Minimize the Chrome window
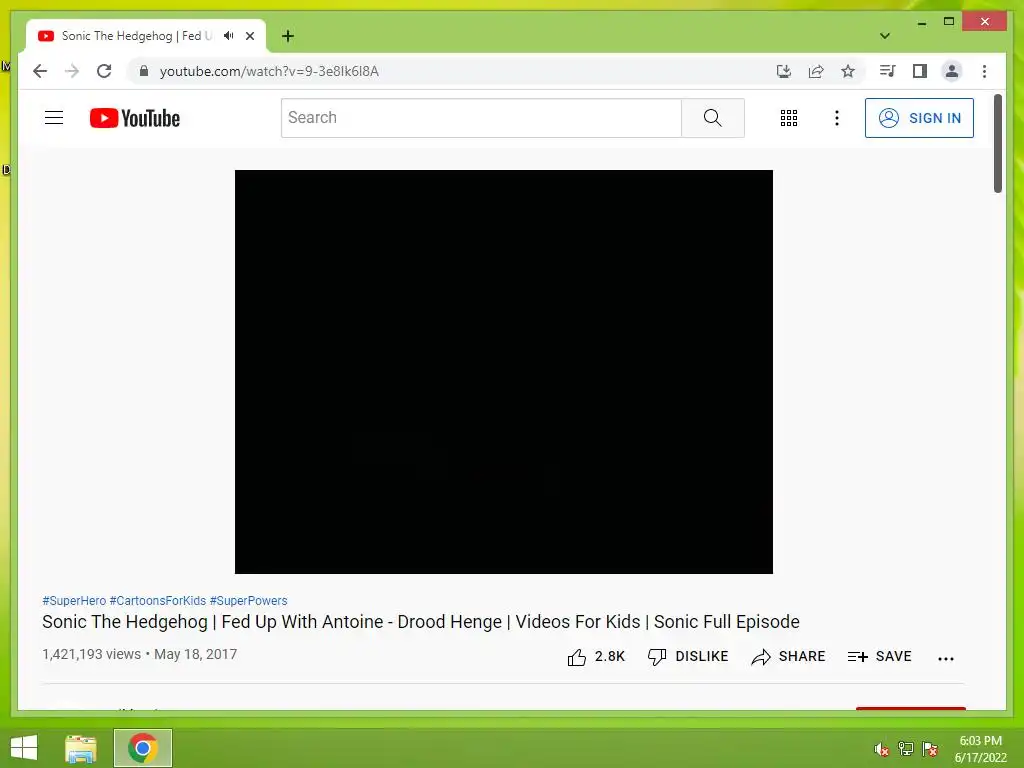 (x=921, y=22)
